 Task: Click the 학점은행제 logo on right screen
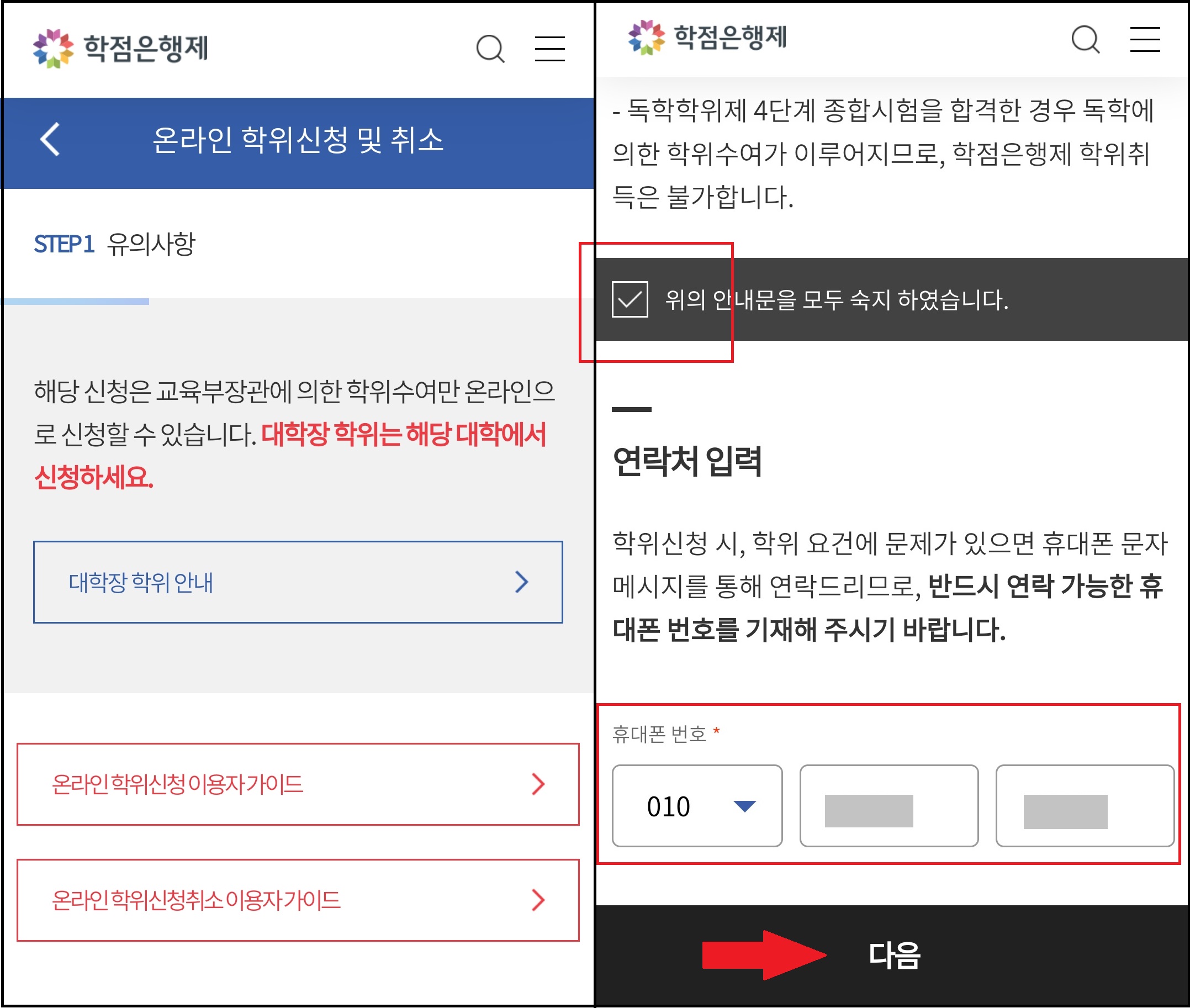pyautogui.click(x=707, y=38)
